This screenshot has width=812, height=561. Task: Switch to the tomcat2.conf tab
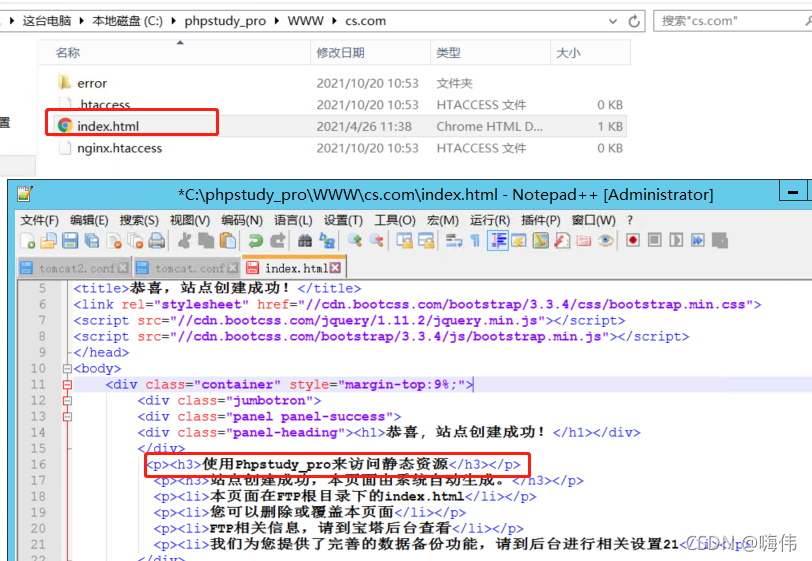pos(77,268)
